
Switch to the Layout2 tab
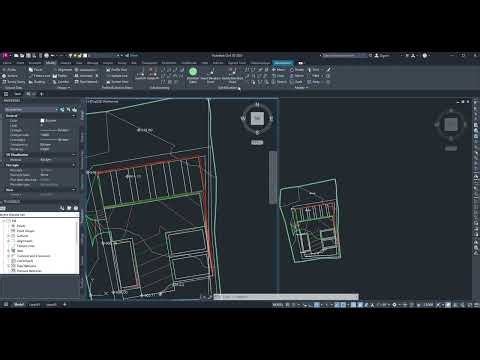pyautogui.click(x=51, y=304)
